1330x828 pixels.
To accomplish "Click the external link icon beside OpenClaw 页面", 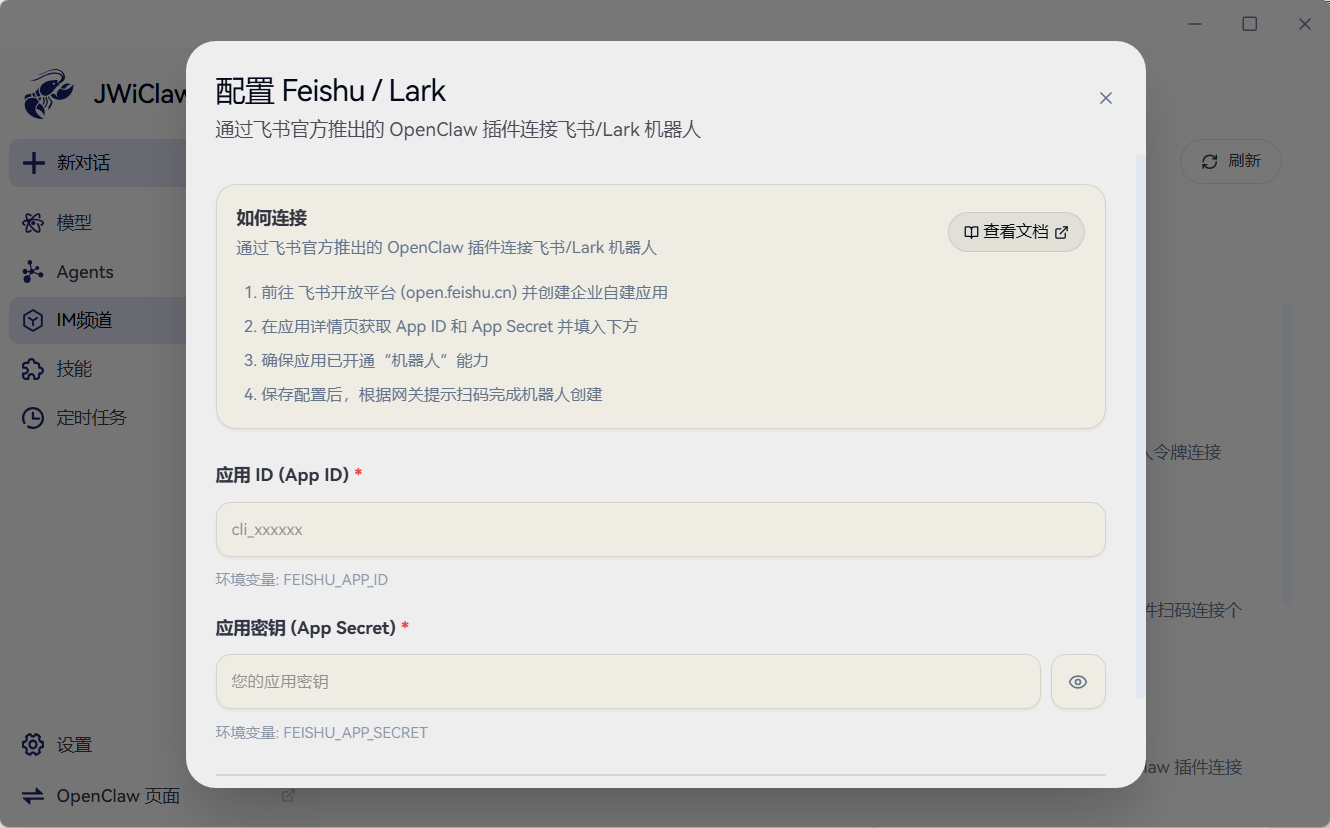I will coord(288,796).
